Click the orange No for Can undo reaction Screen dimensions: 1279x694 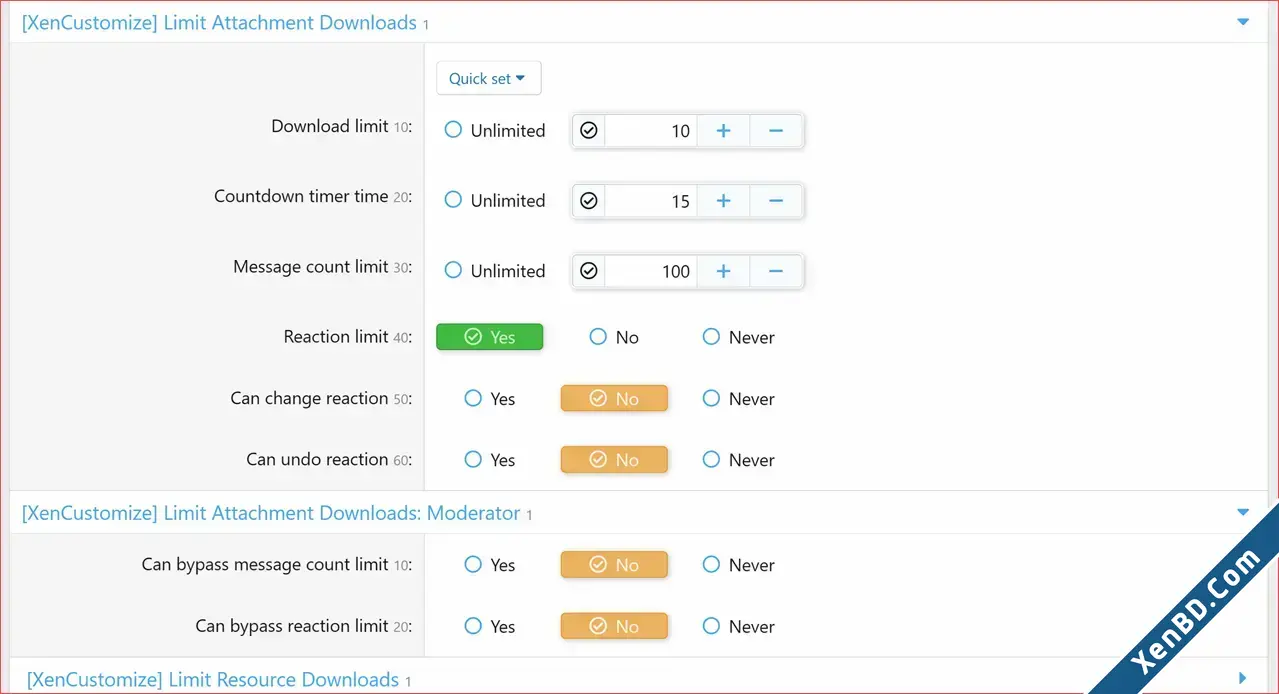click(x=614, y=460)
